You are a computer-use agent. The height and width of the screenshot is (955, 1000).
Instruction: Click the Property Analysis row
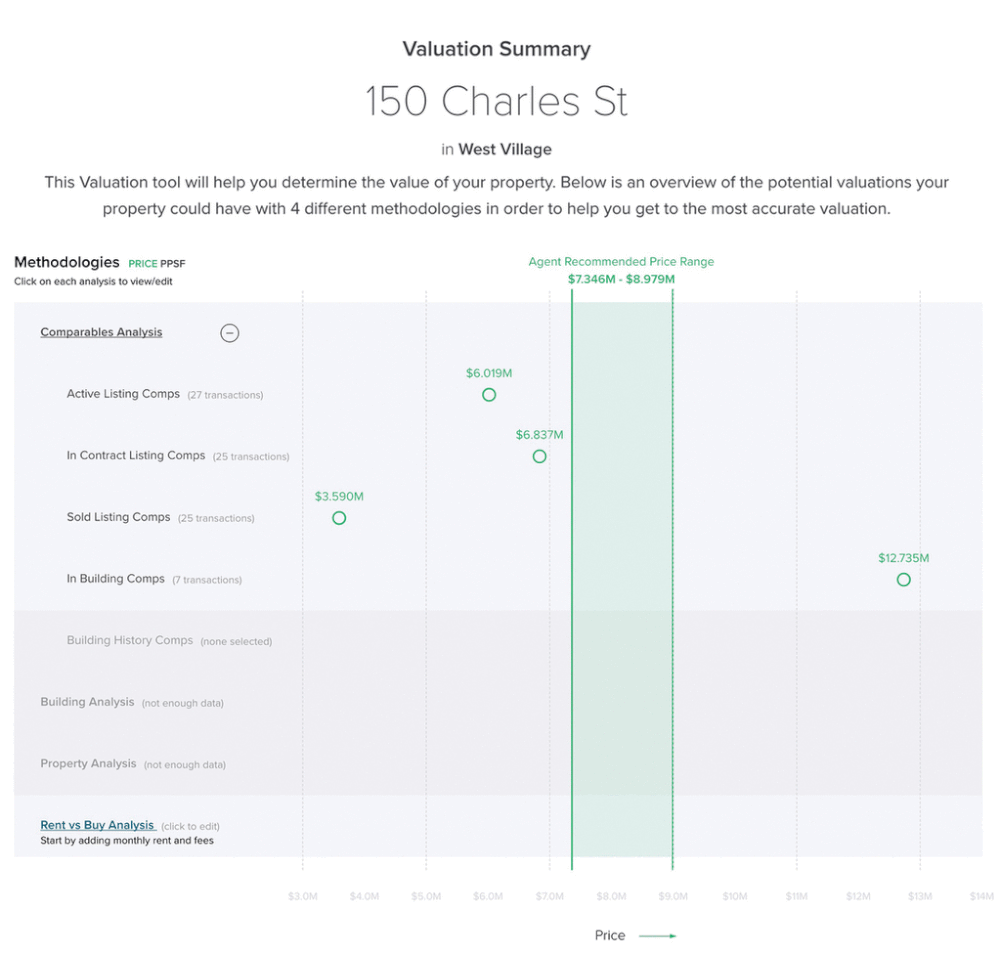point(88,764)
